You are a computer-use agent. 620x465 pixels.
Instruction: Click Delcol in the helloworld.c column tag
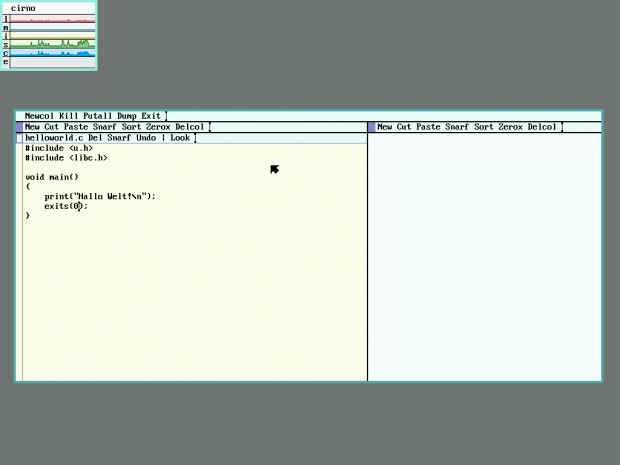click(190, 127)
